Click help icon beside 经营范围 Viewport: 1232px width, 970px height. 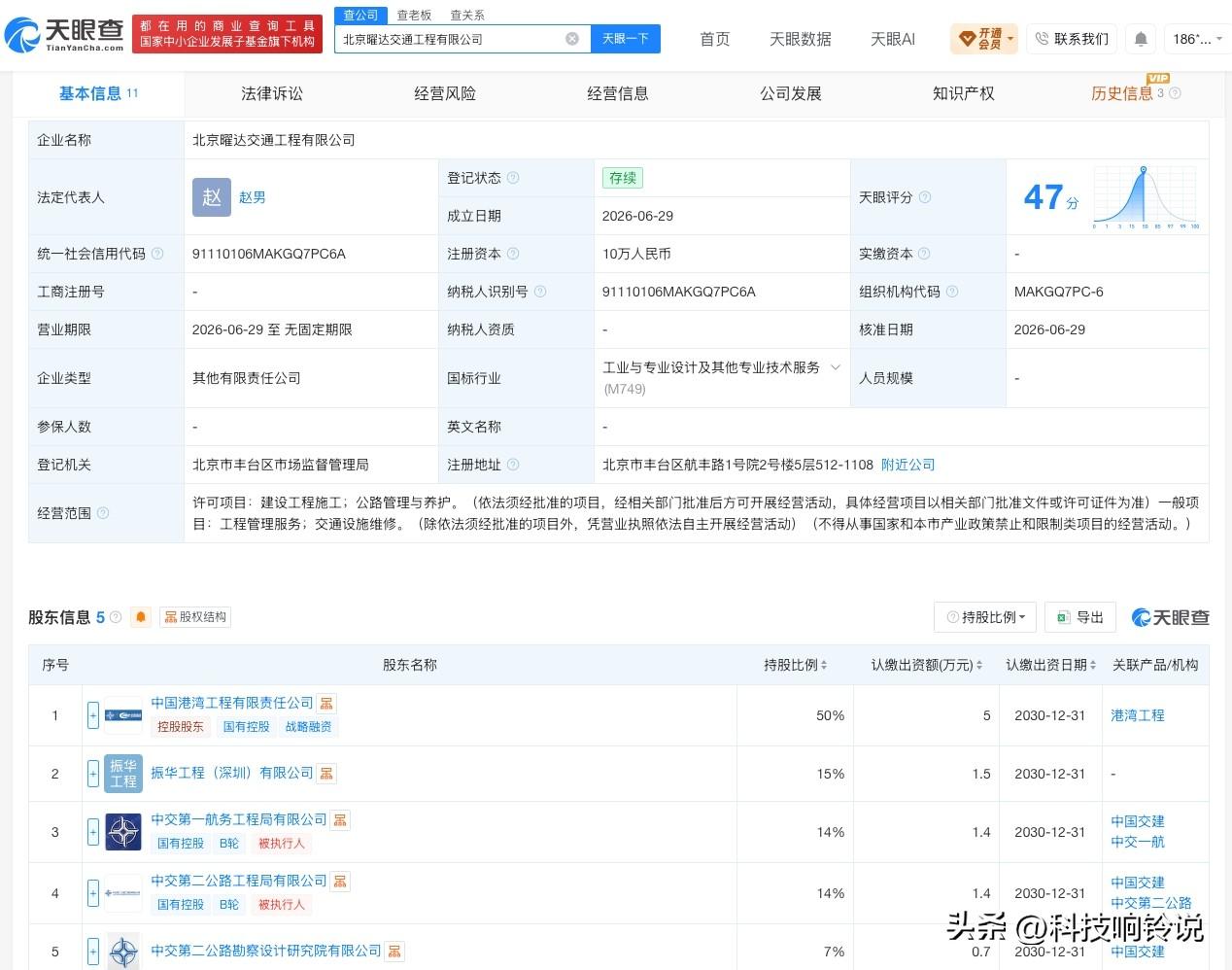[x=103, y=513]
